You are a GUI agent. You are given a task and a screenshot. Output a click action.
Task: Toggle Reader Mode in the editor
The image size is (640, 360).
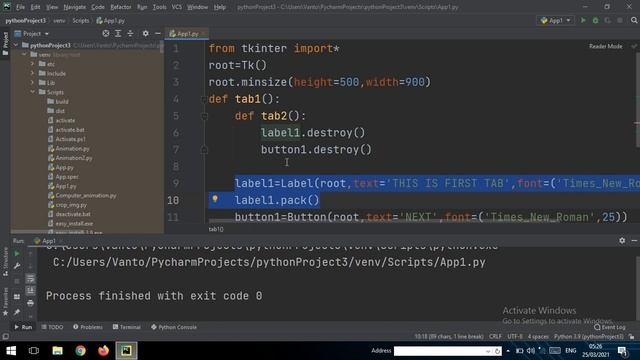click(605, 47)
